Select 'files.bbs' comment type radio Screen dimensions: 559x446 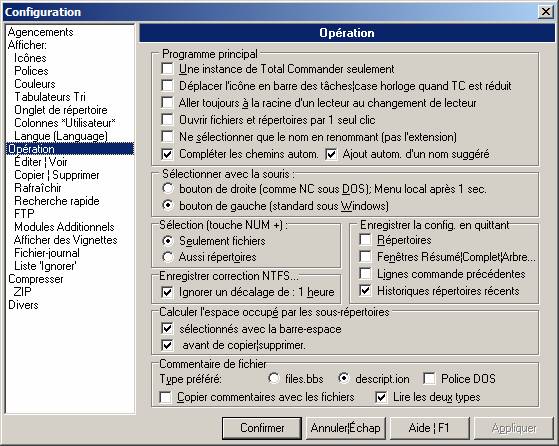(274, 378)
